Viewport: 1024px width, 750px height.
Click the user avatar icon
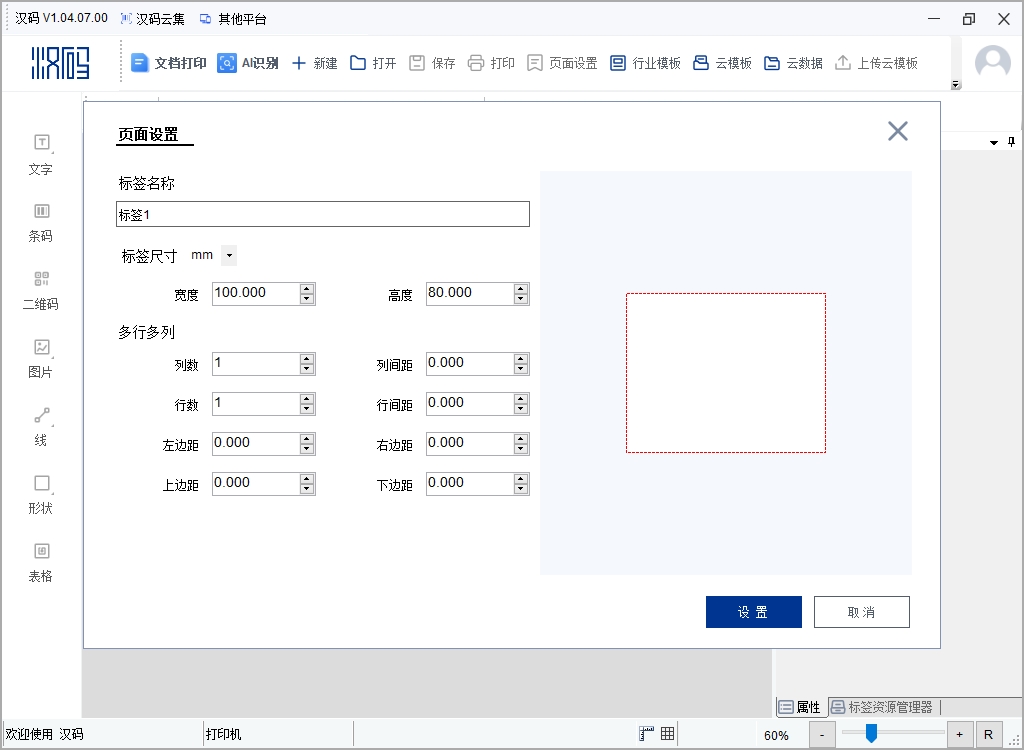992,62
